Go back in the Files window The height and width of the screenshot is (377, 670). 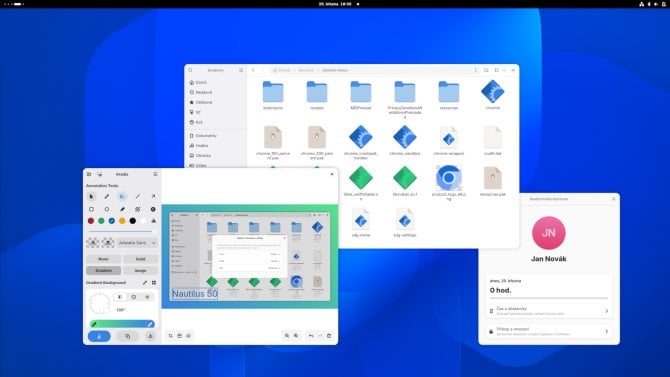253,70
